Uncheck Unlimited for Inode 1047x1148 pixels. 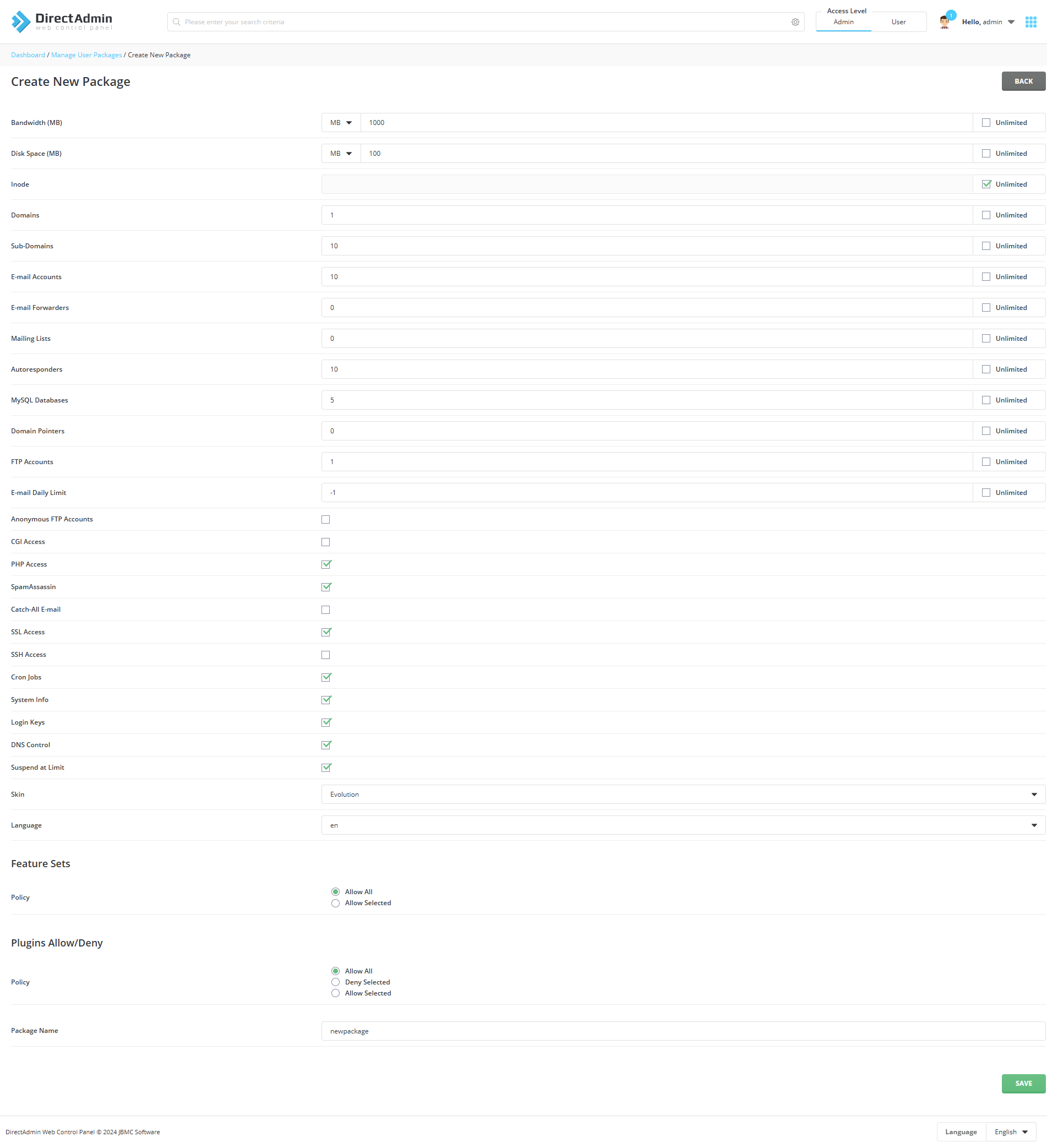(x=986, y=184)
